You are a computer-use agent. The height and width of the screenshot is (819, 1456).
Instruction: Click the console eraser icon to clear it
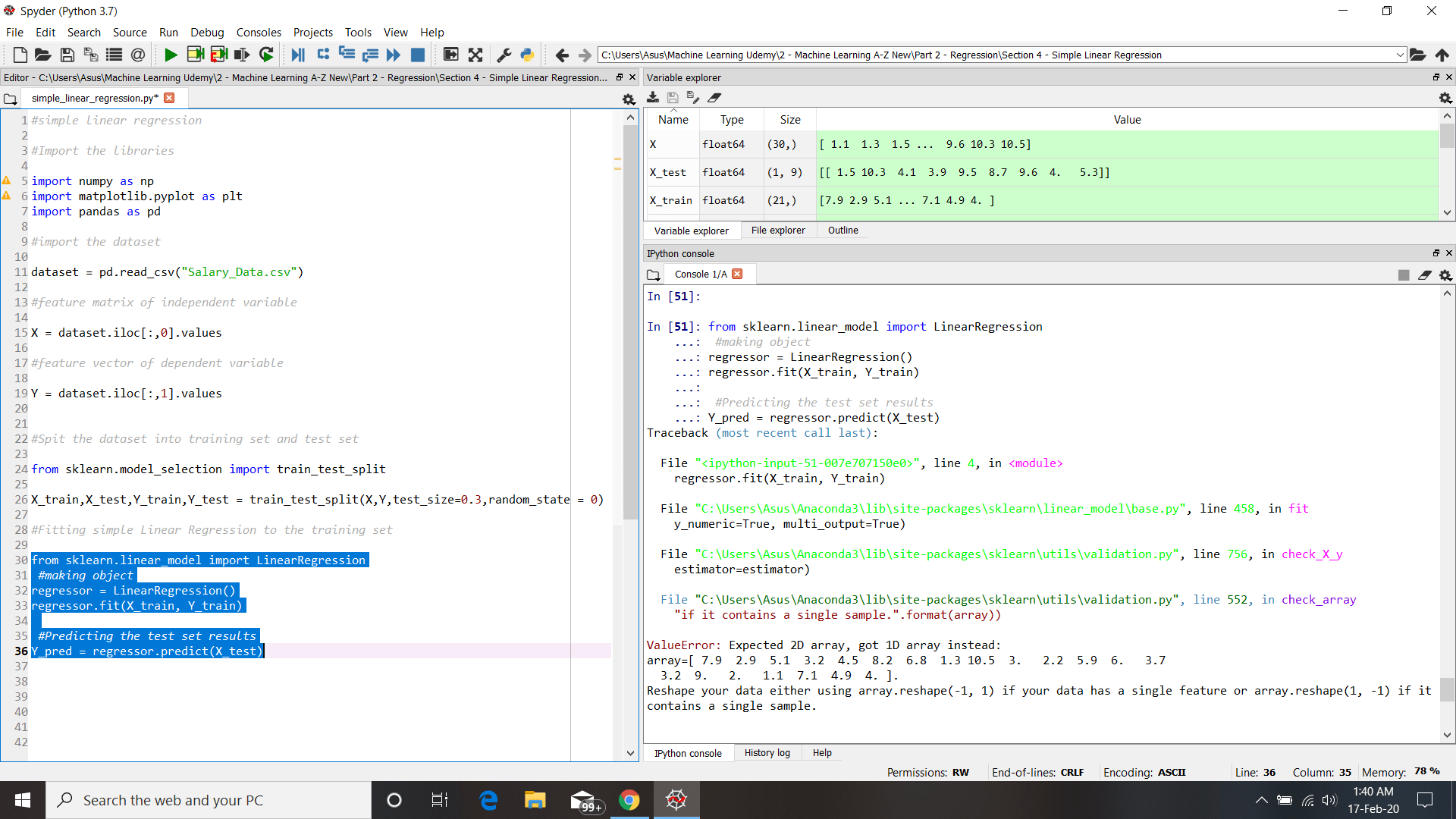pos(1424,275)
